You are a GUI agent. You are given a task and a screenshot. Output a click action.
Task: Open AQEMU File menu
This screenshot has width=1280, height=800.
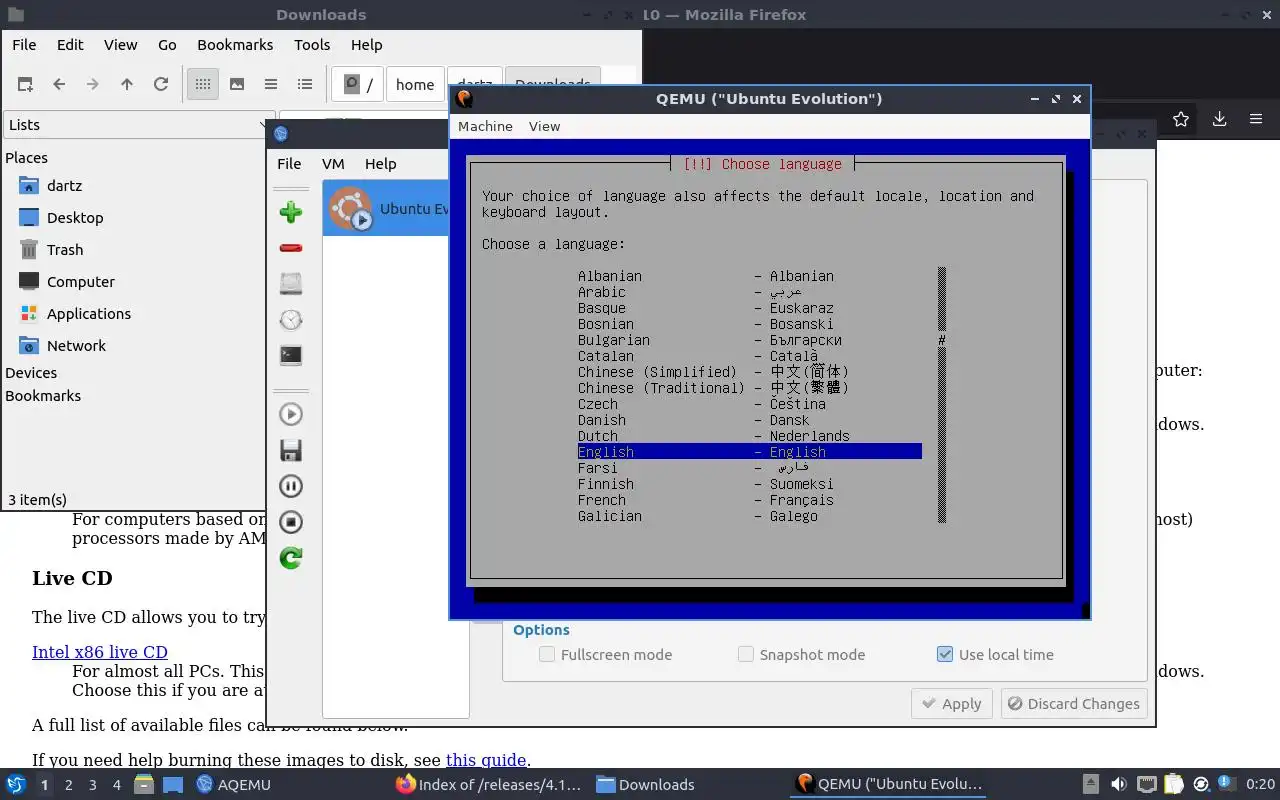(x=289, y=164)
